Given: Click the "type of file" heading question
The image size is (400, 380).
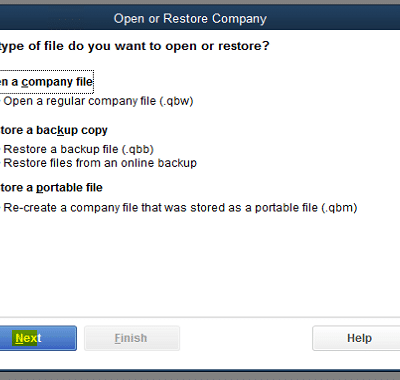Looking at the screenshot, I should pyautogui.click(x=134, y=46).
